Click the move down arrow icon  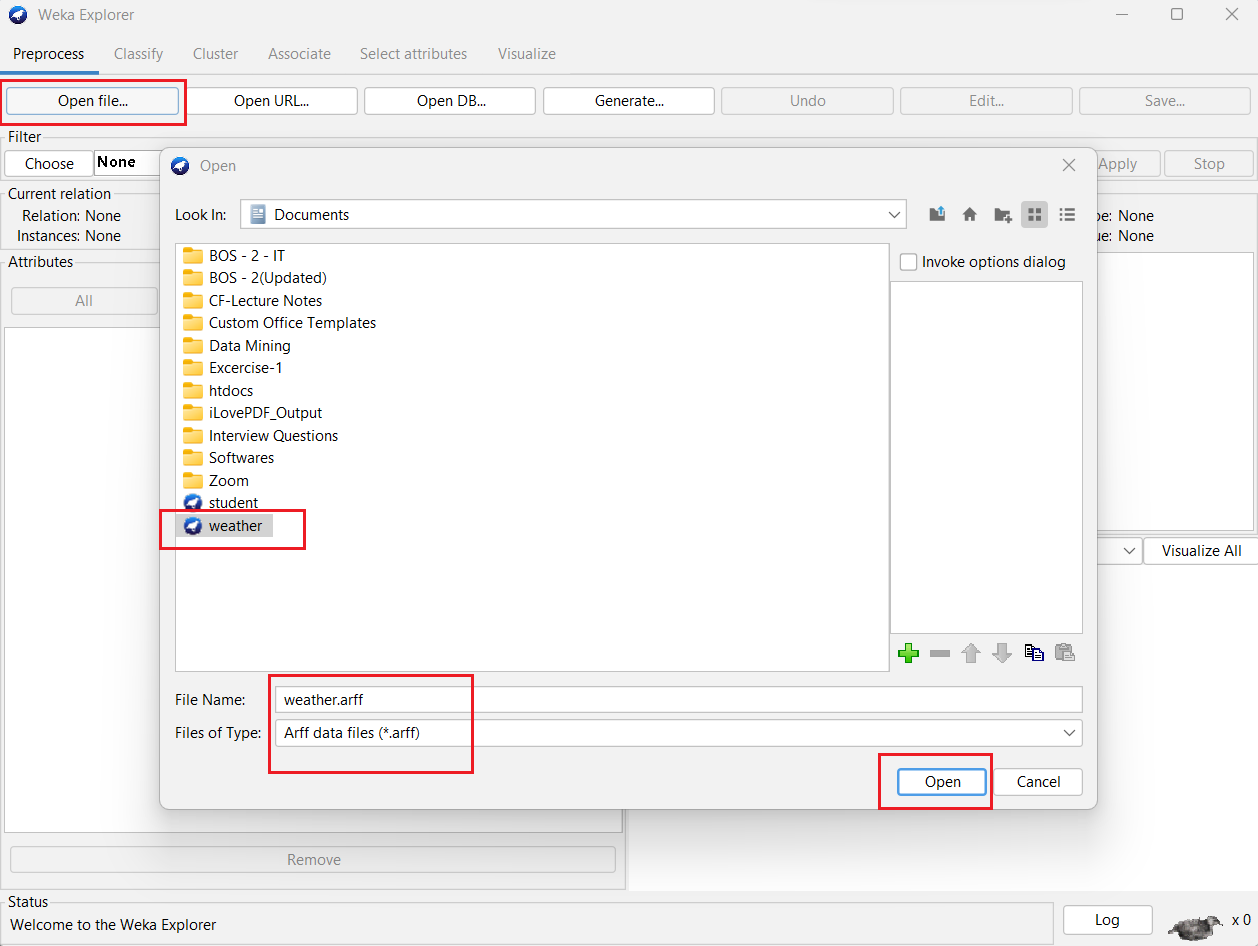click(x=1002, y=653)
